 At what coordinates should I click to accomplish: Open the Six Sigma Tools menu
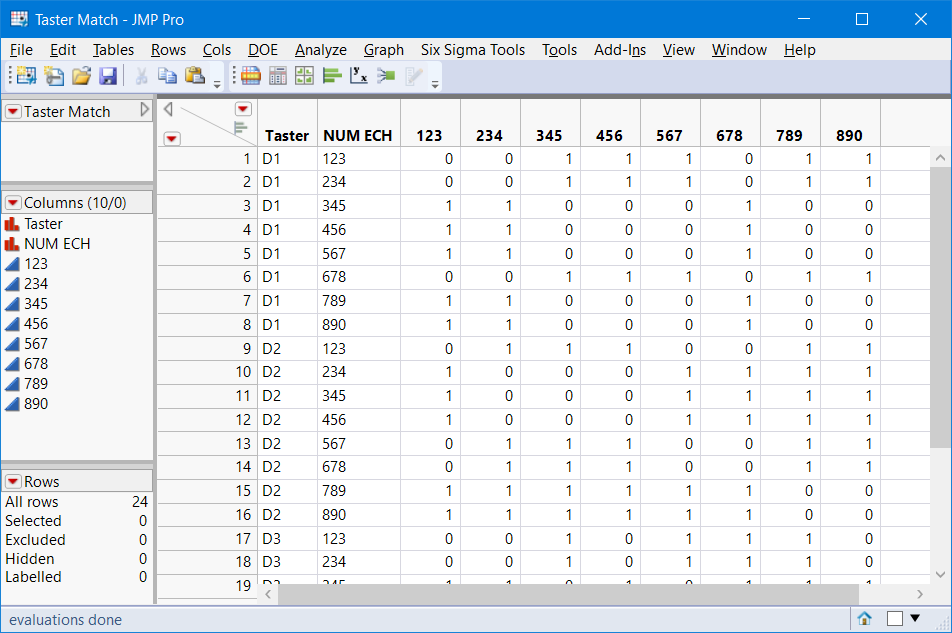pos(473,50)
